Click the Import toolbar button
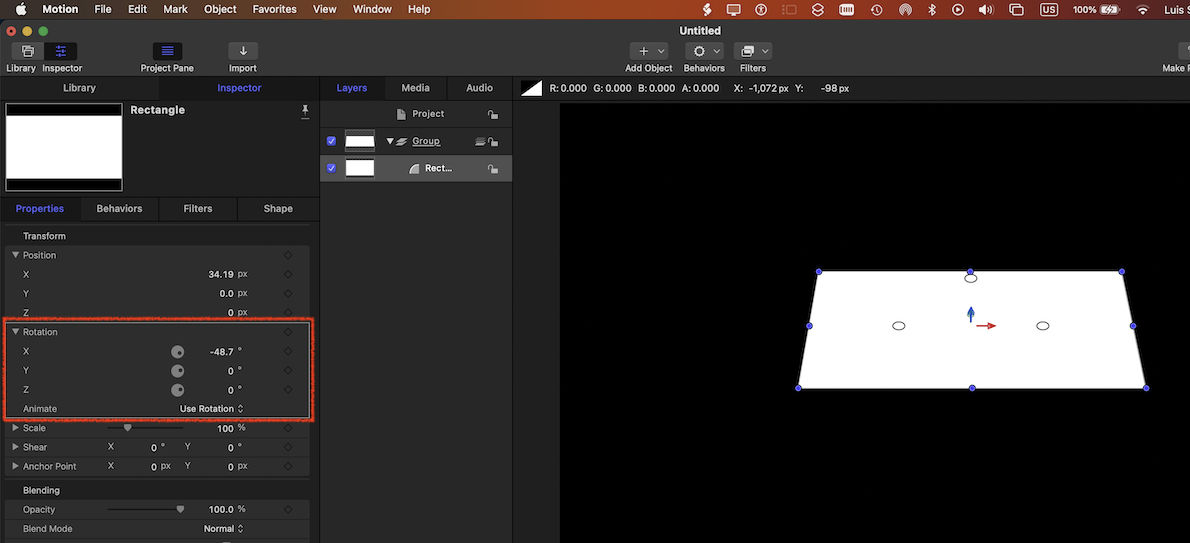Image resolution: width=1190 pixels, height=543 pixels. [x=243, y=52]
